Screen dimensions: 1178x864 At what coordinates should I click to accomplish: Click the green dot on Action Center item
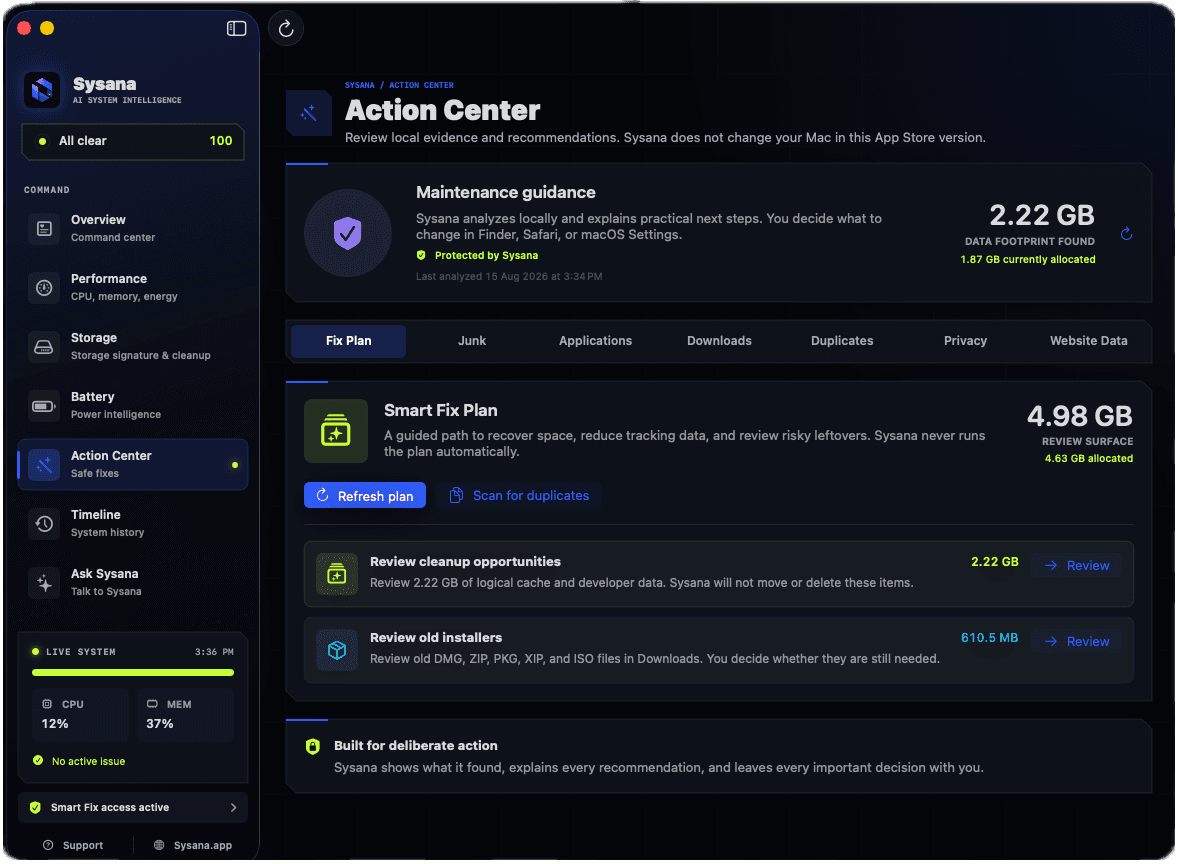(x=235, y=465)
